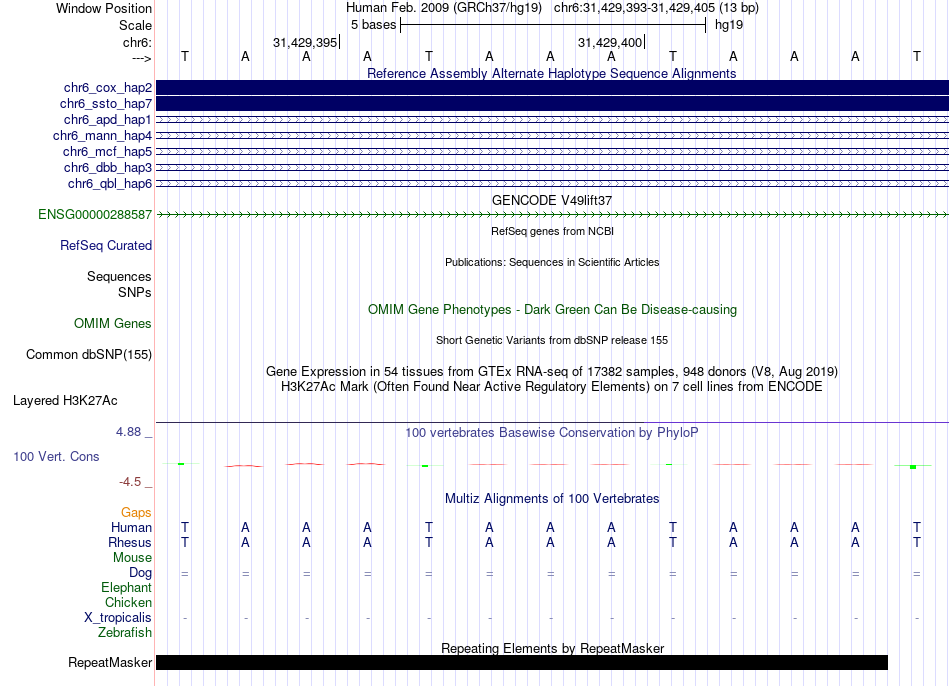Click the OMIM Gene Phenotypes track title
This screenshot has width=950, height=686.
pyautogui.click(x=552, y=309)
